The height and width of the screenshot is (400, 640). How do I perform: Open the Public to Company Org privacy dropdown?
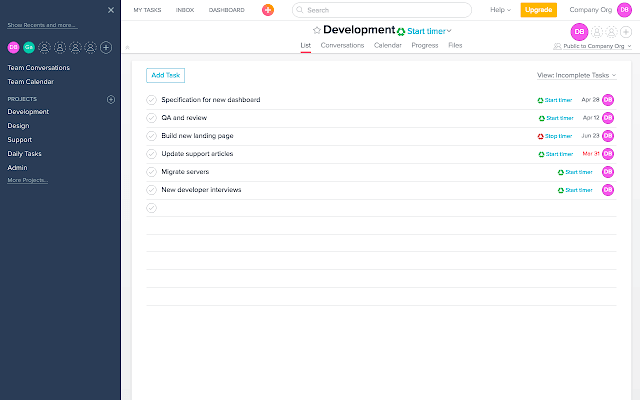(x=593, y=46)
